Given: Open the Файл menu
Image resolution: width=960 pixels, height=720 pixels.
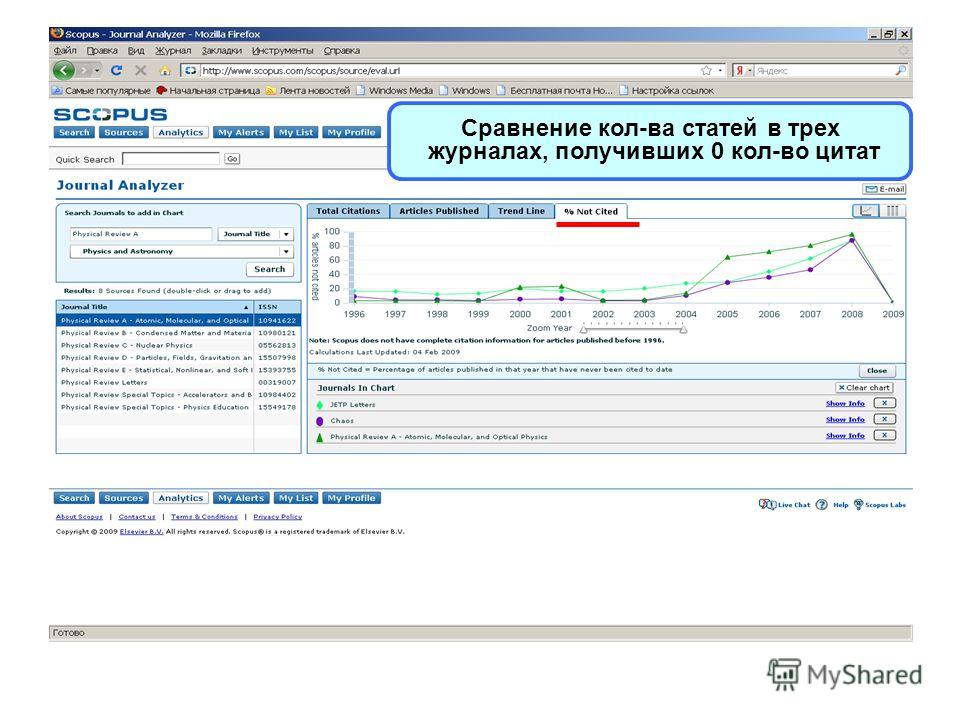Looking at the screenshot, I should tap(65, 51).
